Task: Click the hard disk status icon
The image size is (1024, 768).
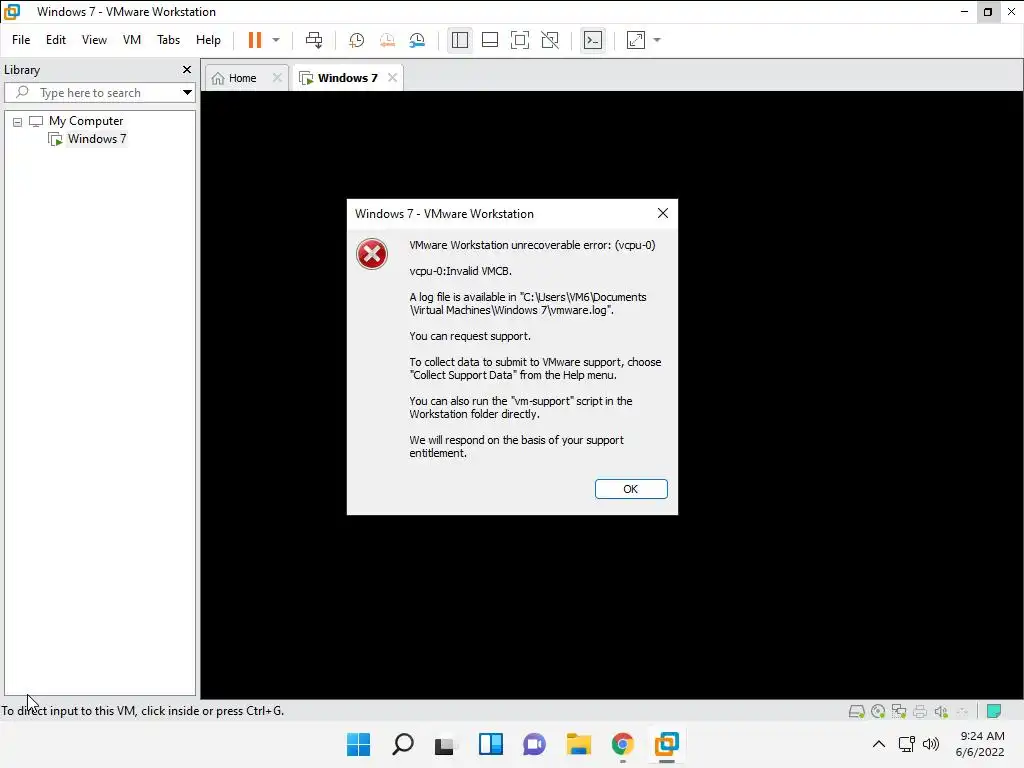Action: coord(857,711)
